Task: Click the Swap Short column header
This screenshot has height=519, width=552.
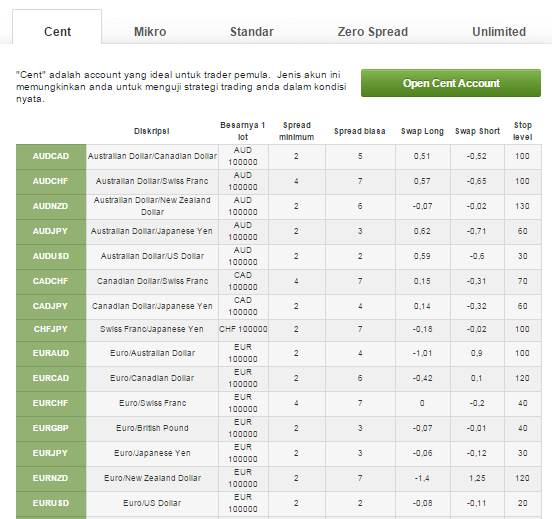Action: [x=477, y=131]
